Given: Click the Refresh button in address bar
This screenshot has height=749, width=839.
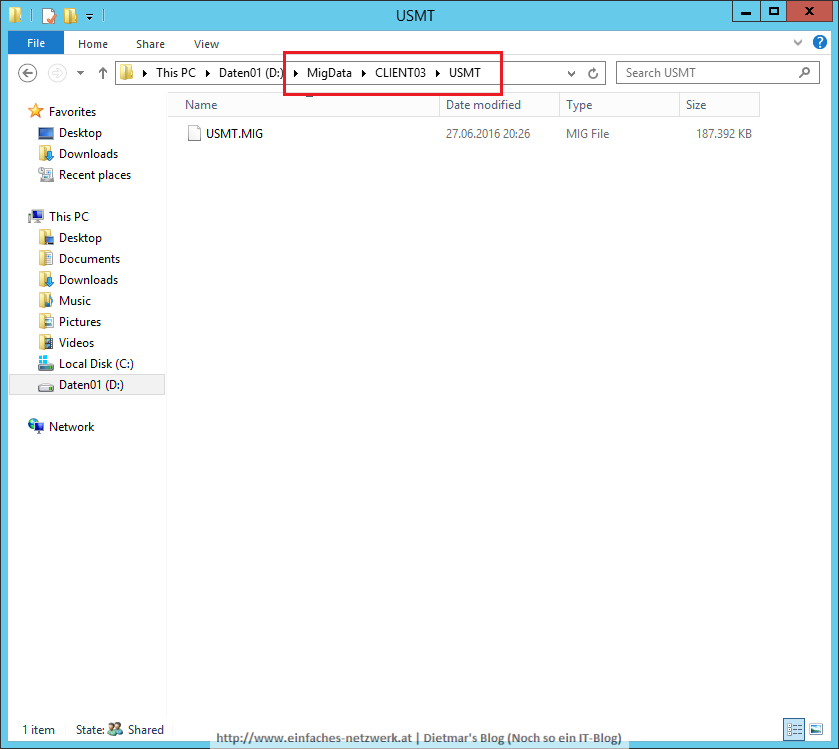Looking at the screenshot, I should pos(593,73).
